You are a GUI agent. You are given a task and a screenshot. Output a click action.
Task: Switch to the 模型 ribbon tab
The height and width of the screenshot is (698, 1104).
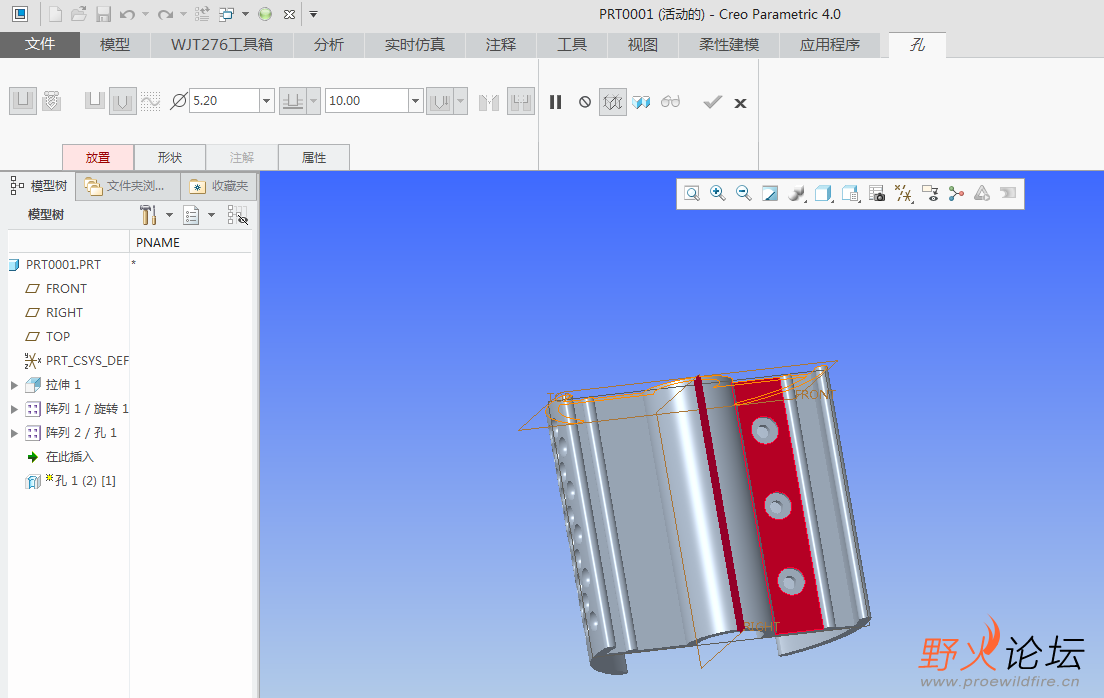115,44
